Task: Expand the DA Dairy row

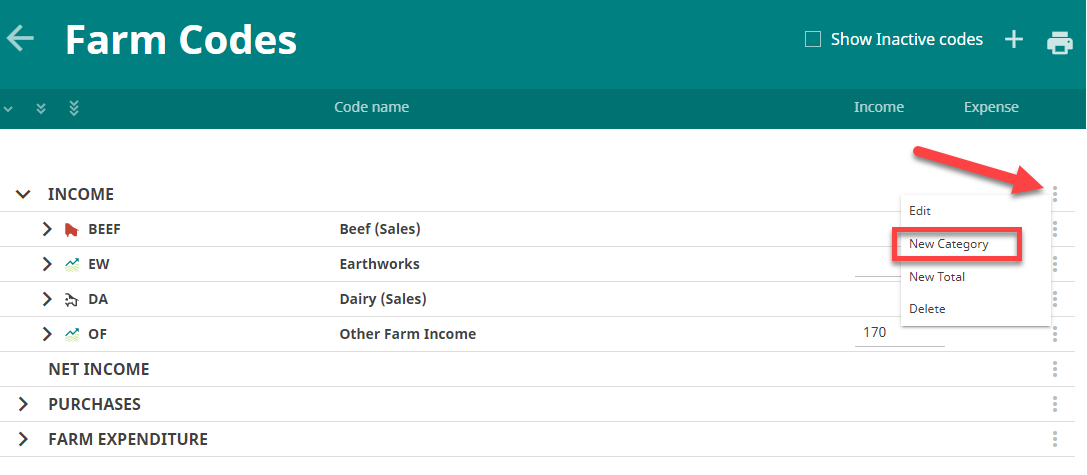Action: pyautogui.click(x=46, y=300)
